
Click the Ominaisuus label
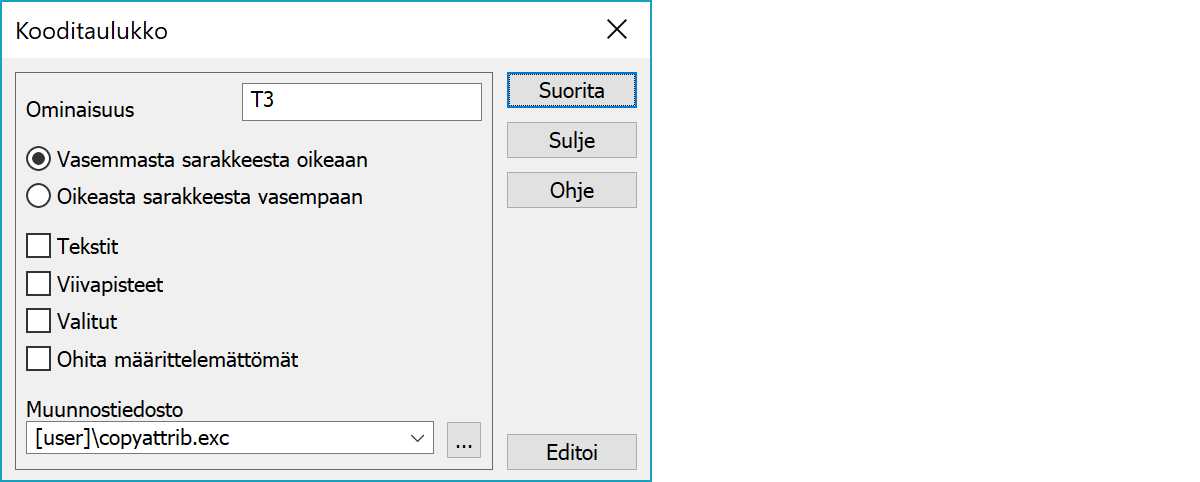click(x=80, y=110)
